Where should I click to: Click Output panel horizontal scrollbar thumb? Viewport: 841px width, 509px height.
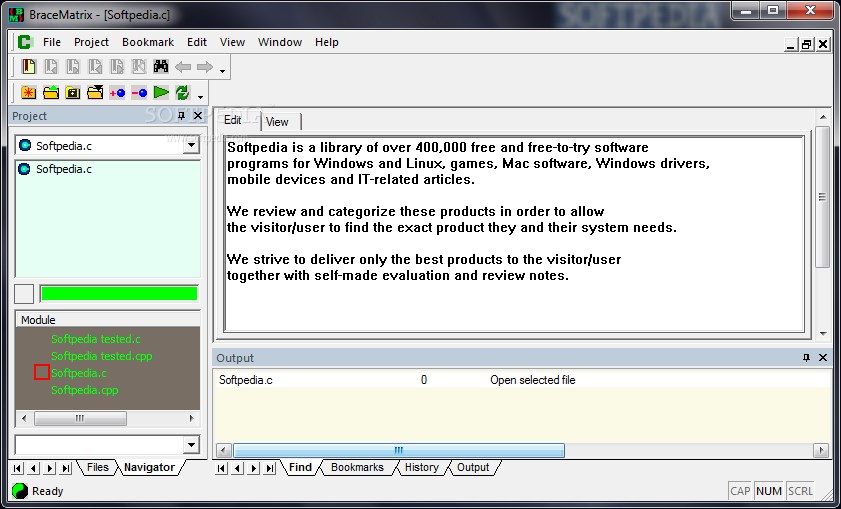[399, 450]
